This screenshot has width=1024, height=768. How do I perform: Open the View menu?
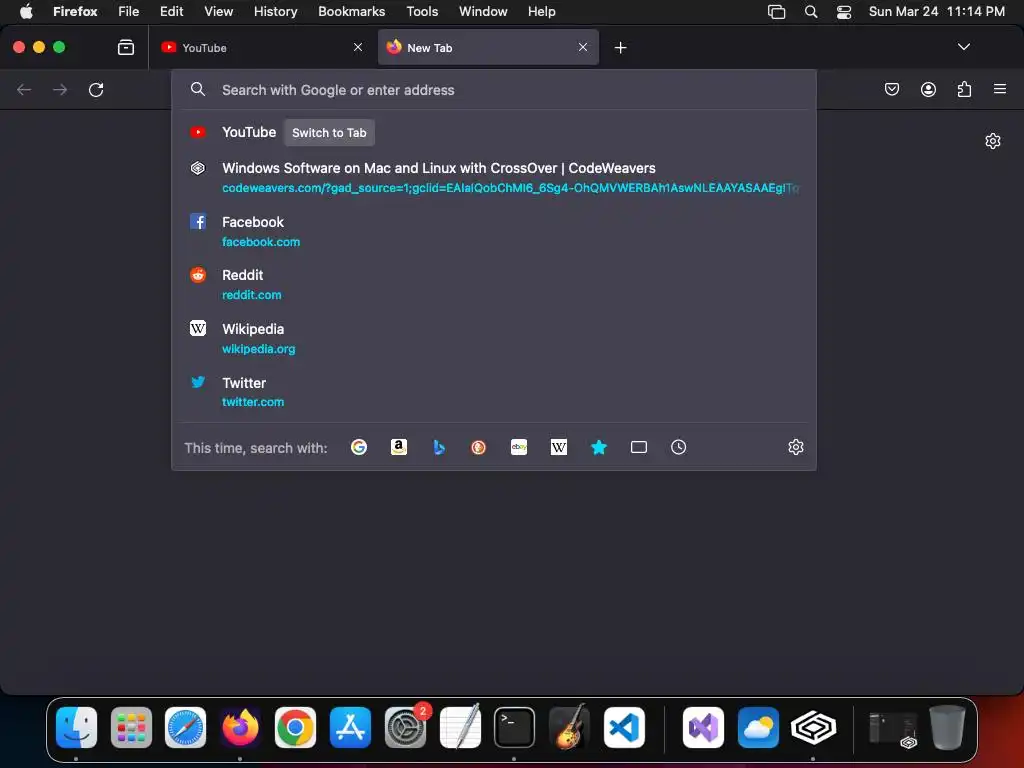pos(218,12)
